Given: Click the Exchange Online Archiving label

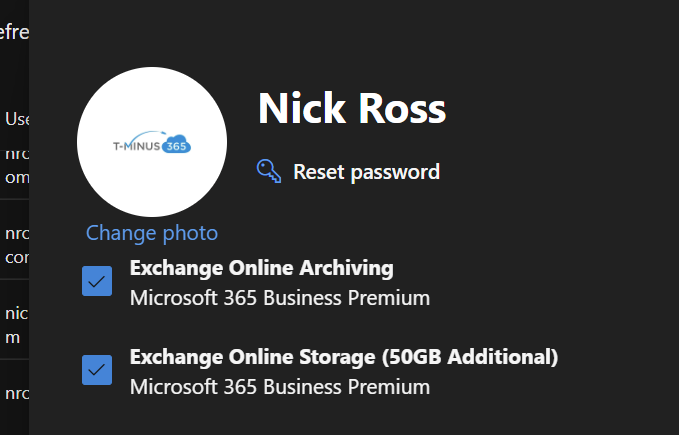Looking at the screenshot, I should pos(262,268).
